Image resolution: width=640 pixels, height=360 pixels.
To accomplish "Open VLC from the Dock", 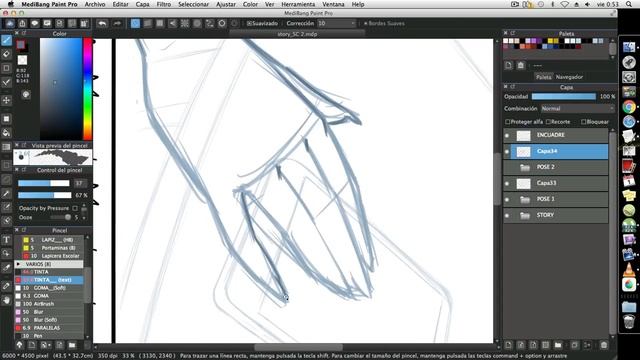I will point(629,269).
